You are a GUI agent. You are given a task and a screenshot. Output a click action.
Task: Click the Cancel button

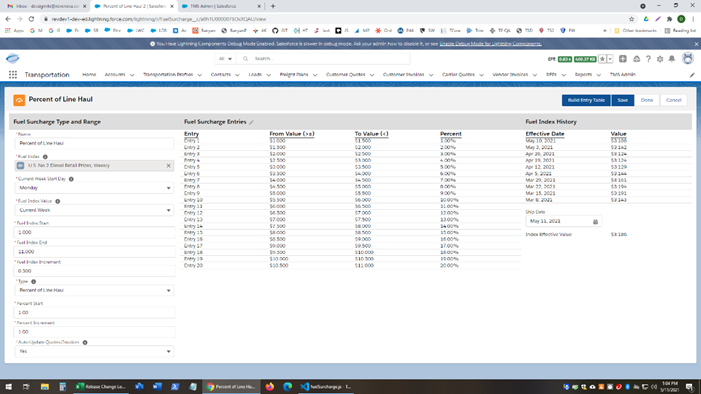point(674,100)
